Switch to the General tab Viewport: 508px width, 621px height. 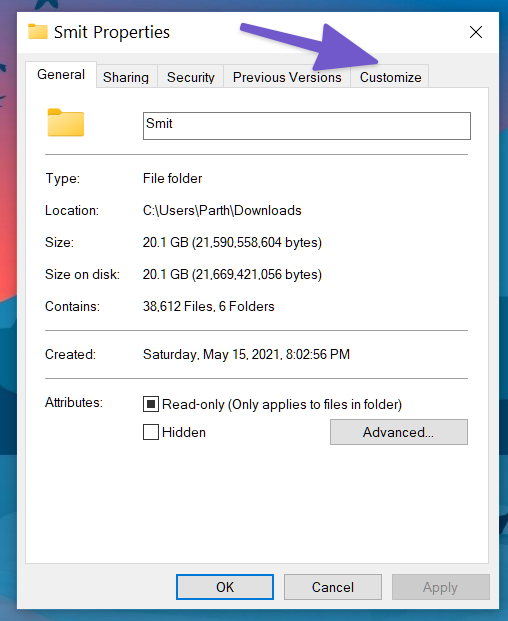pyautogui.click(x=61, y=74)
